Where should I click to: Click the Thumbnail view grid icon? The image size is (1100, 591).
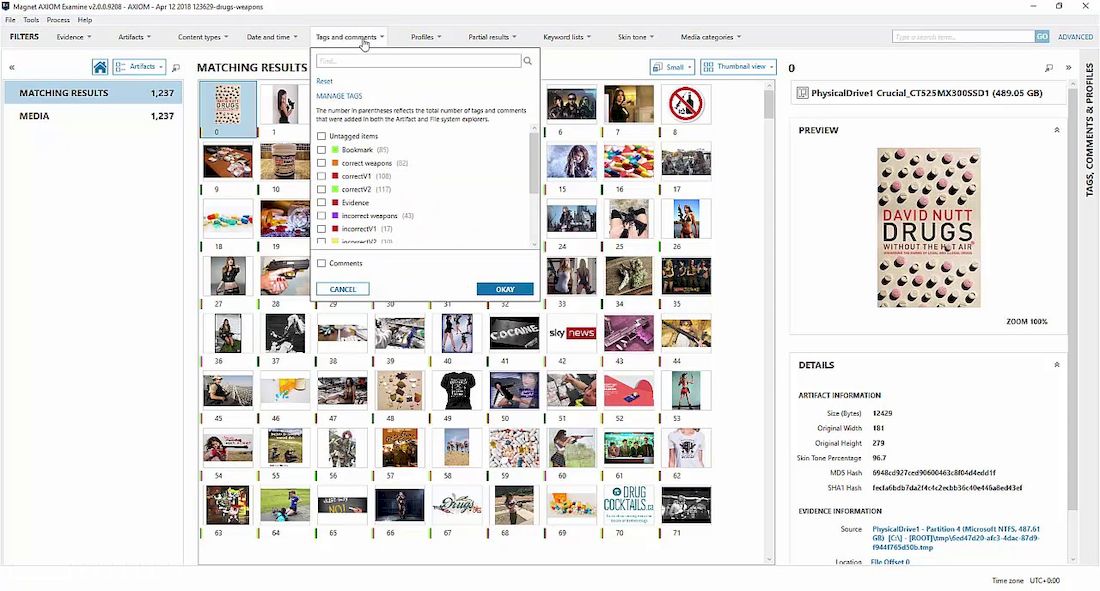tap(709, 67)
